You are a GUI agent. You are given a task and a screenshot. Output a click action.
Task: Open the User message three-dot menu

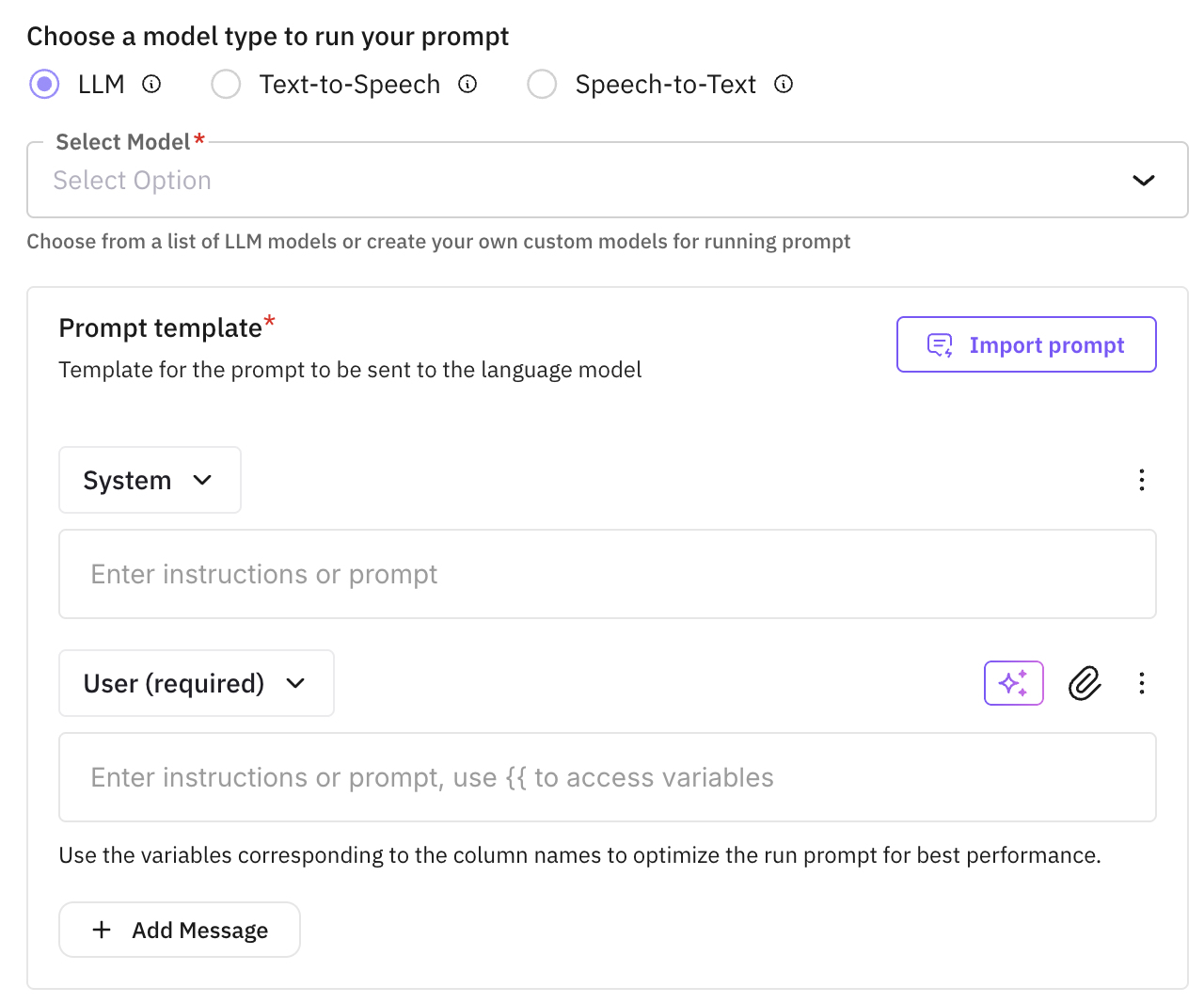click(1142, 683)
